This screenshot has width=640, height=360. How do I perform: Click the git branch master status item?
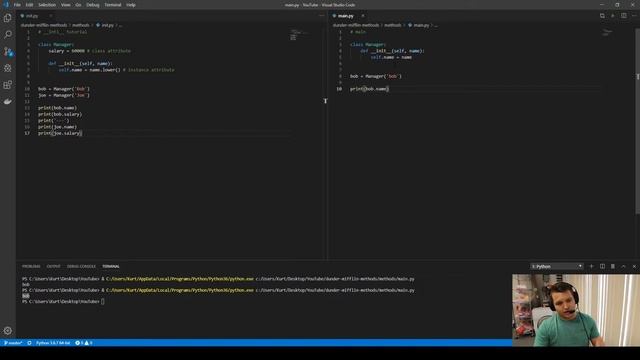coord(13,343)
